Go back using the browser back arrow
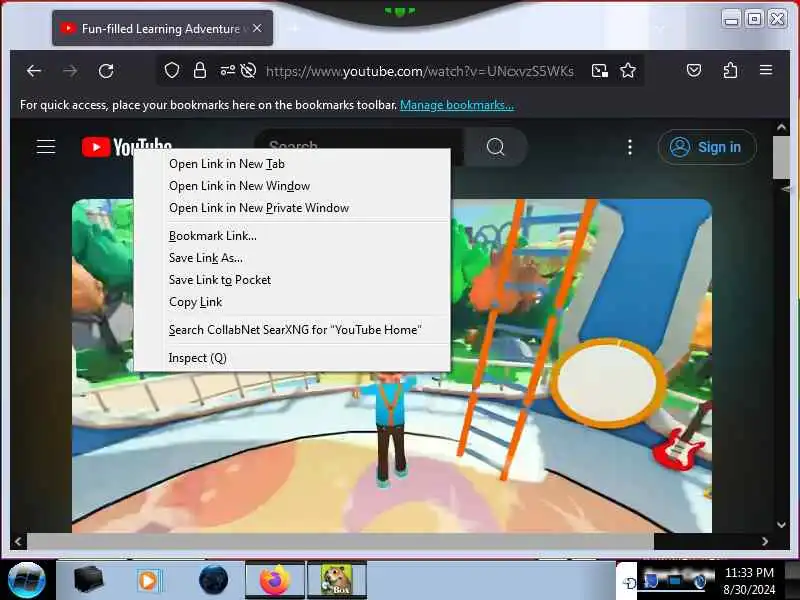 [34, 71]
